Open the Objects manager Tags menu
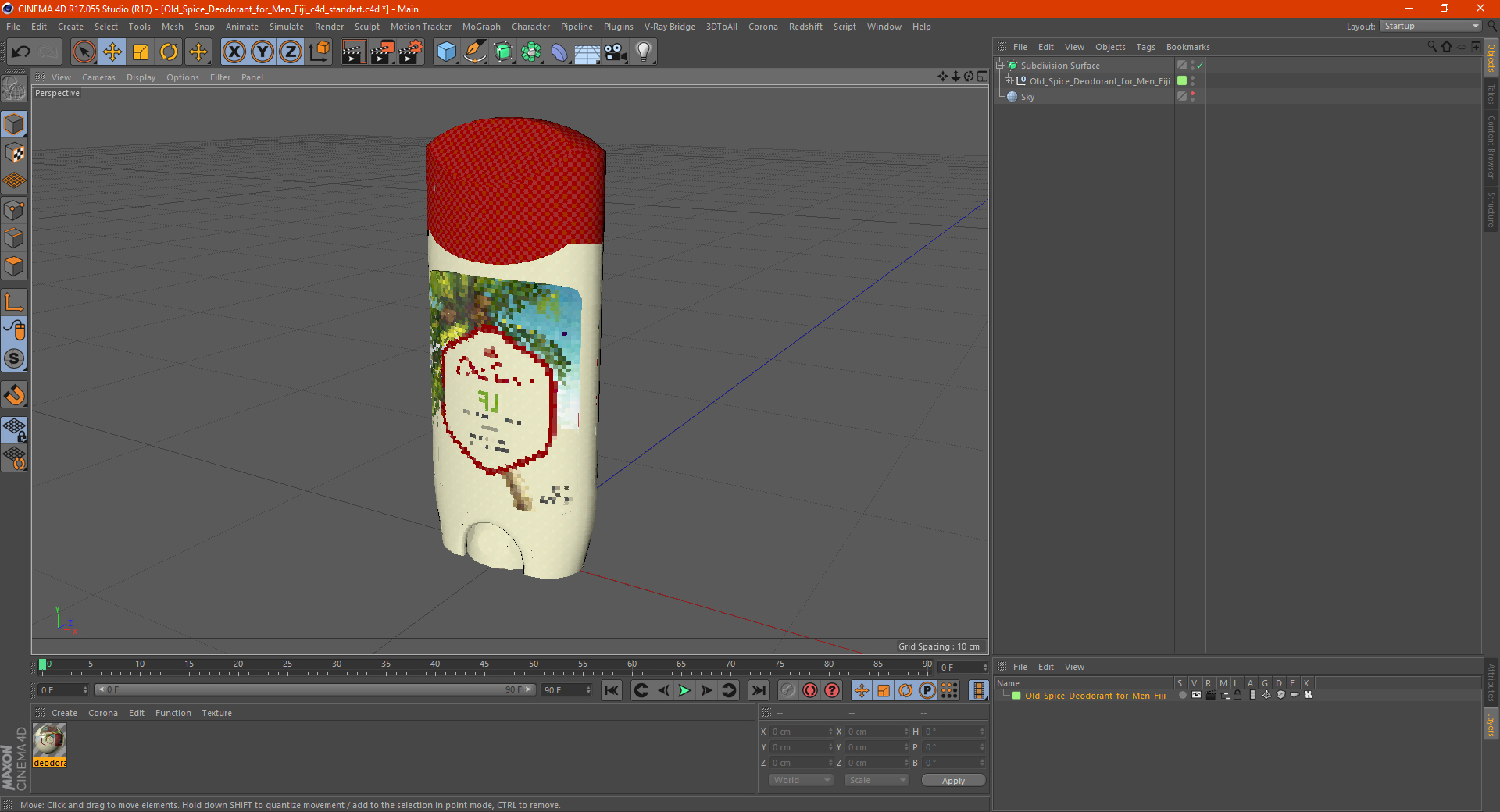Image resolution: width=1500 pixels, height=812 pixels. point(1145,47)
